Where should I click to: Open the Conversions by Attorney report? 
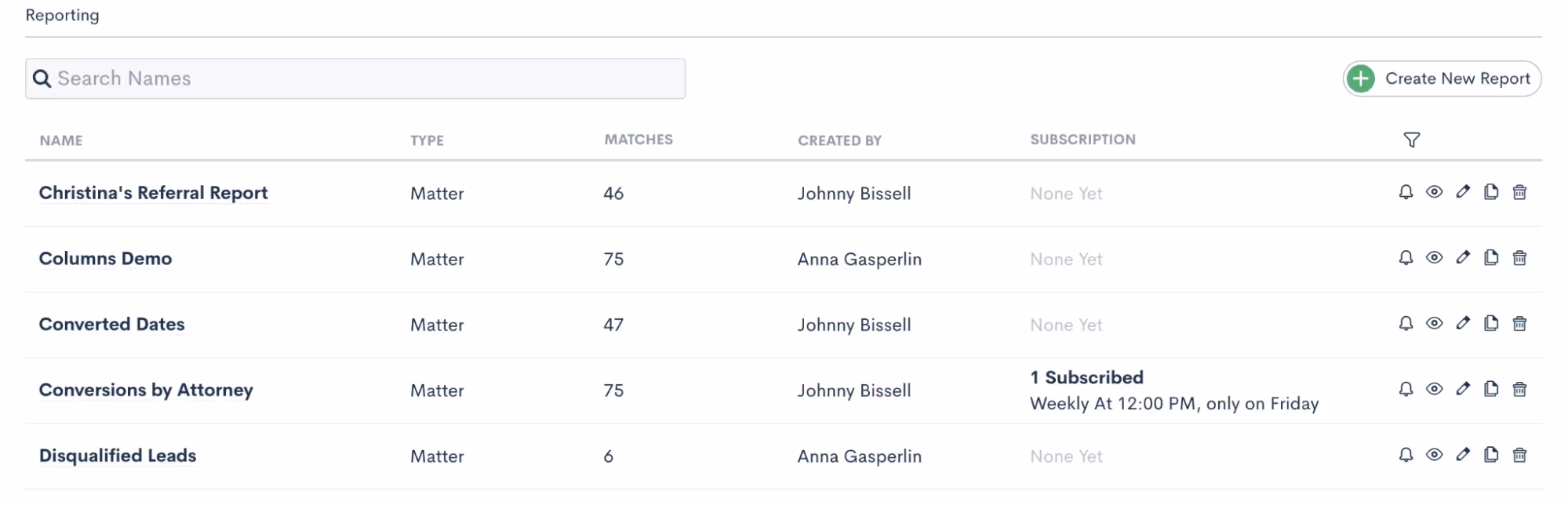point(146,390)
